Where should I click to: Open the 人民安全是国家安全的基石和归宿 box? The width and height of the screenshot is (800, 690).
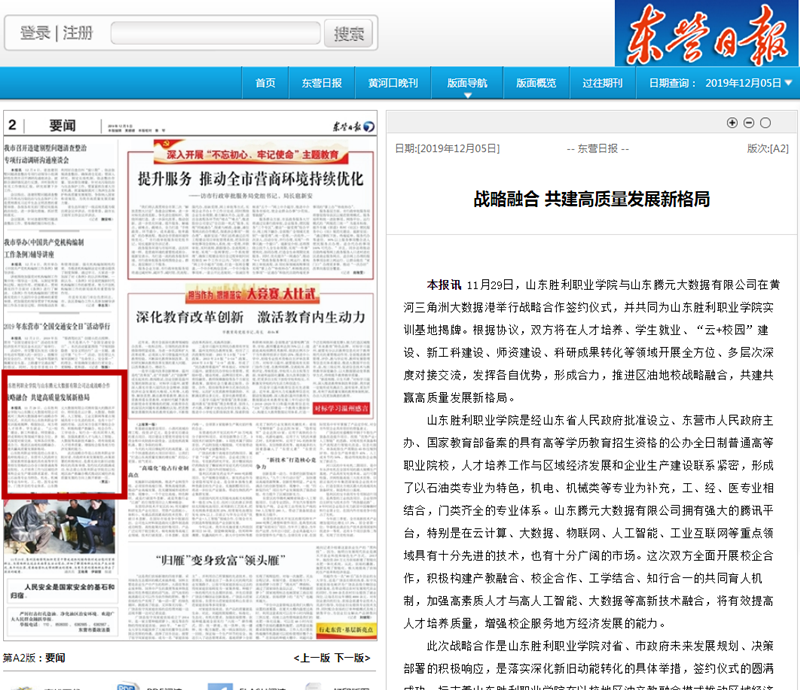click(x=62, y=591)
